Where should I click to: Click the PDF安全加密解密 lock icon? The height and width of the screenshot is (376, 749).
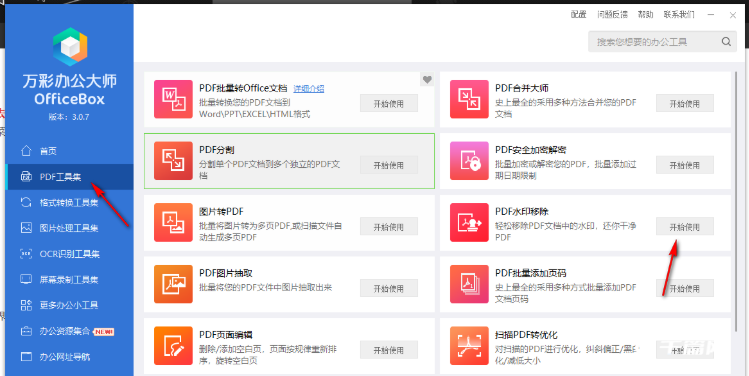[x=469, y=161]
